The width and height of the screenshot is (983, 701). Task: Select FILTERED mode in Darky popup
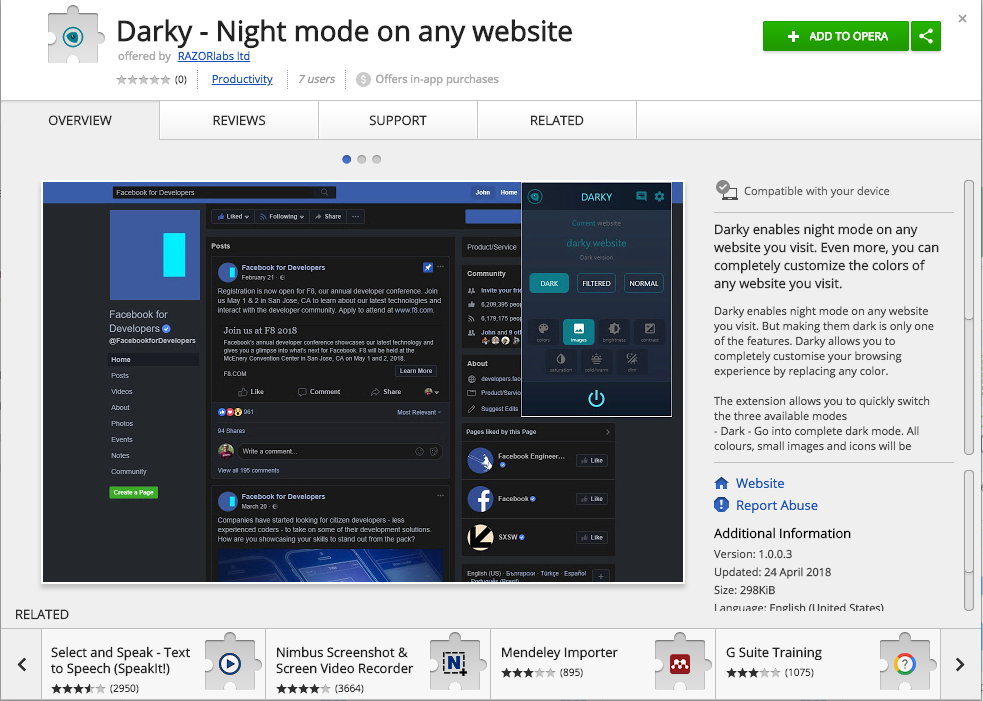[596, 283]
